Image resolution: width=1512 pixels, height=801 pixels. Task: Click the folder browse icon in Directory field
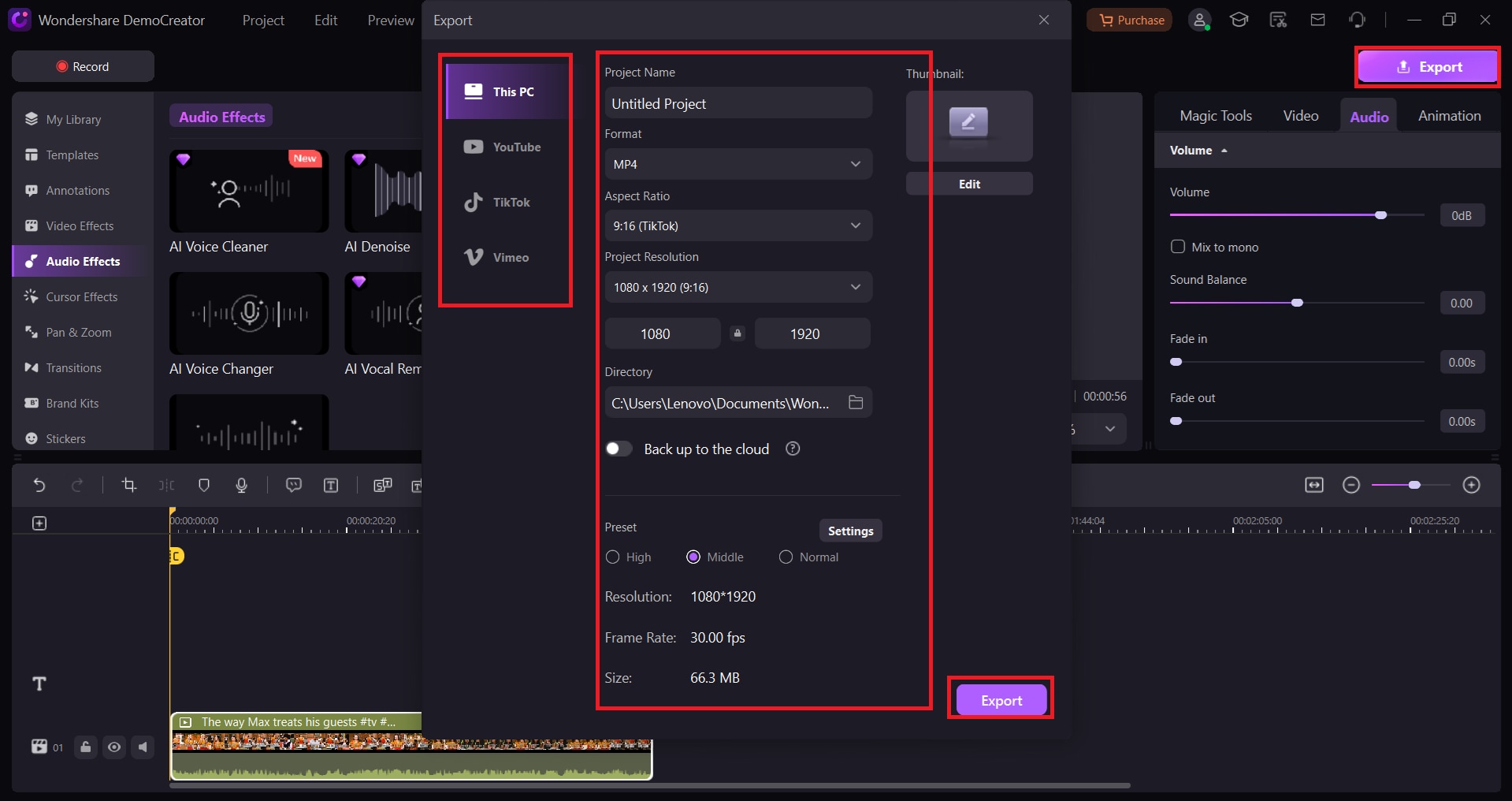click(856, 403)
